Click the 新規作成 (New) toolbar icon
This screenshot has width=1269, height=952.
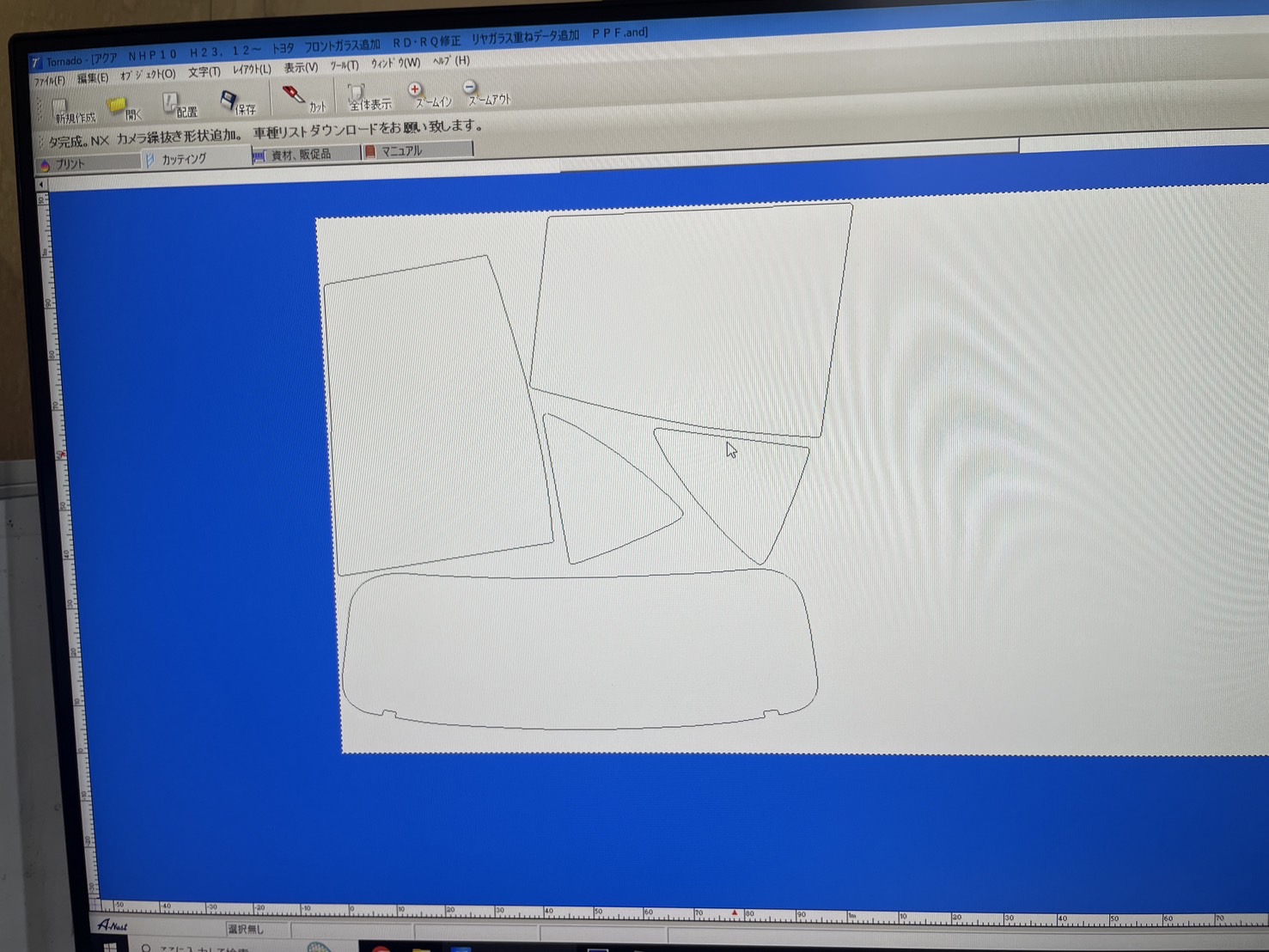point(72,110)
